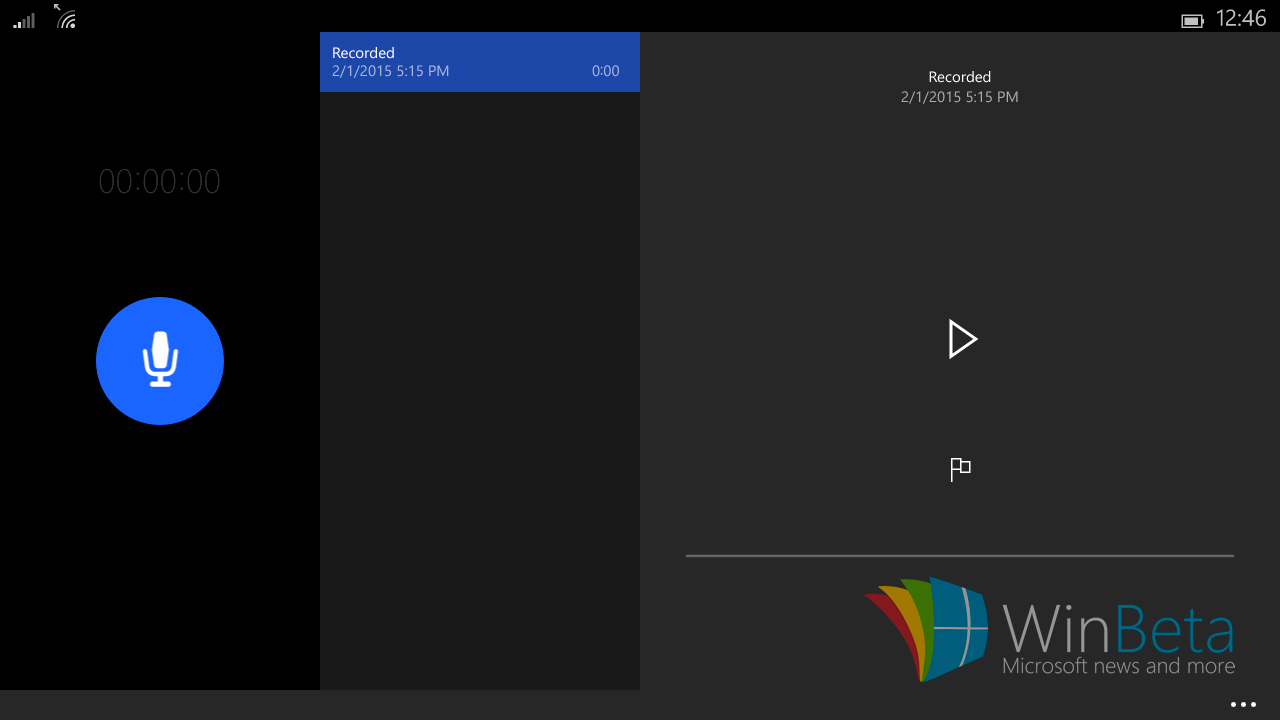Start recording with the blue microphone button
Viewport: 1280px width, 720px height.
pyautogui.click(x=160, y=361)
